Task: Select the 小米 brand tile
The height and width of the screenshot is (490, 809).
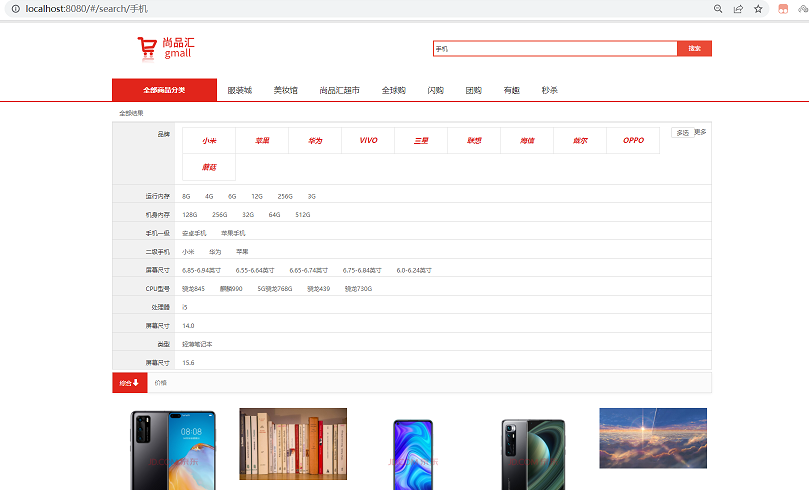Action: 209,140
